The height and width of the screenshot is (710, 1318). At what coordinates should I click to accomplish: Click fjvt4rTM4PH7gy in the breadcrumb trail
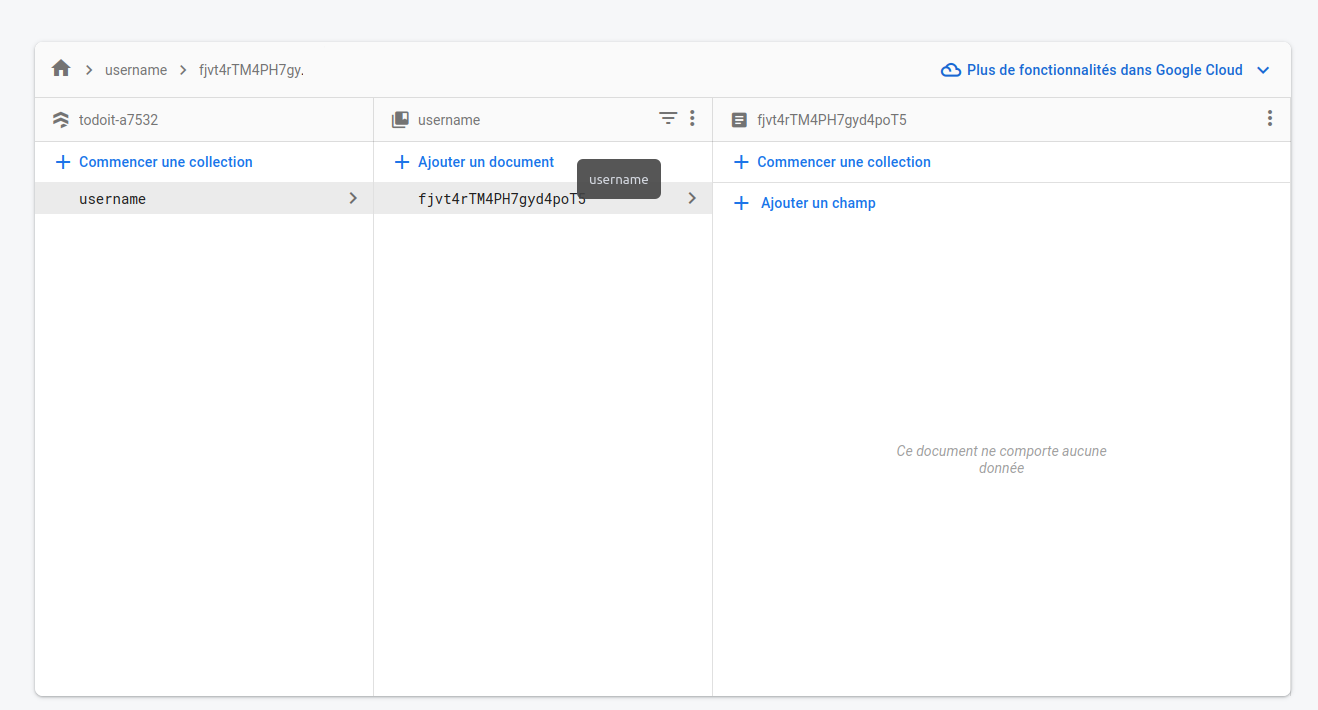tap(249, 70)
